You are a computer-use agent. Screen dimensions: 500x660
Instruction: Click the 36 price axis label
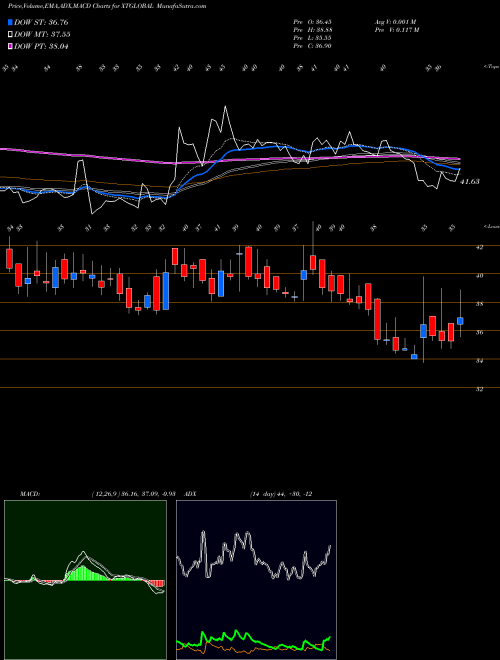coord(479,333)
